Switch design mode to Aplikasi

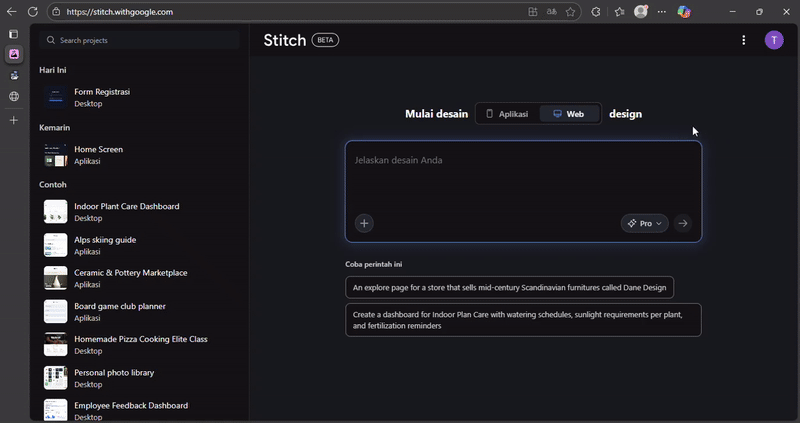(x=507, y=114)
